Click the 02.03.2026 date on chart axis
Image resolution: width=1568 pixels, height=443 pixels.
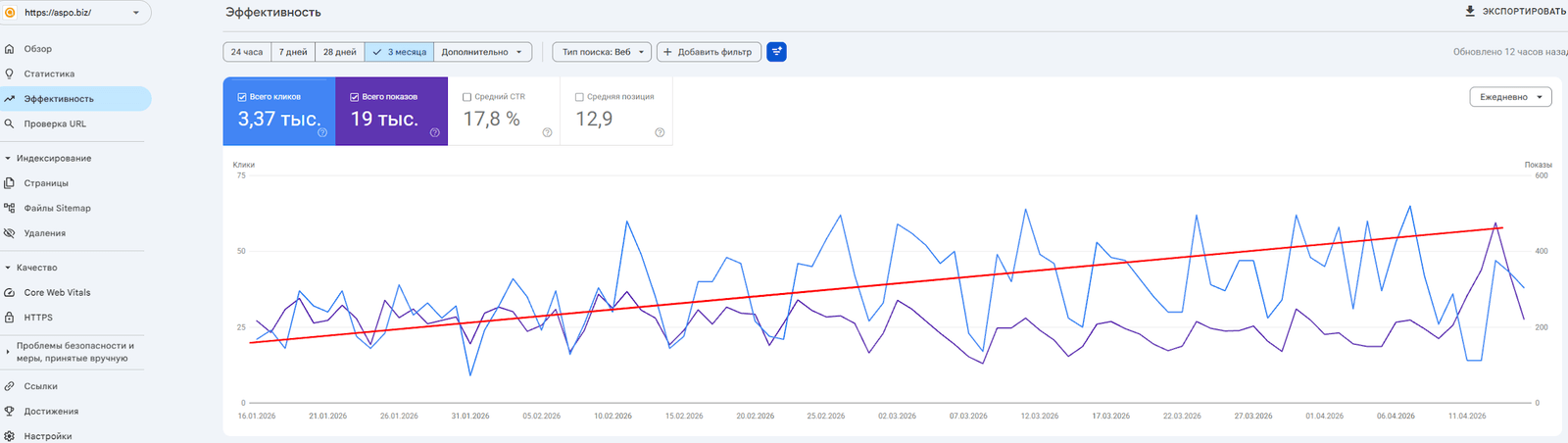coord(897,417)
